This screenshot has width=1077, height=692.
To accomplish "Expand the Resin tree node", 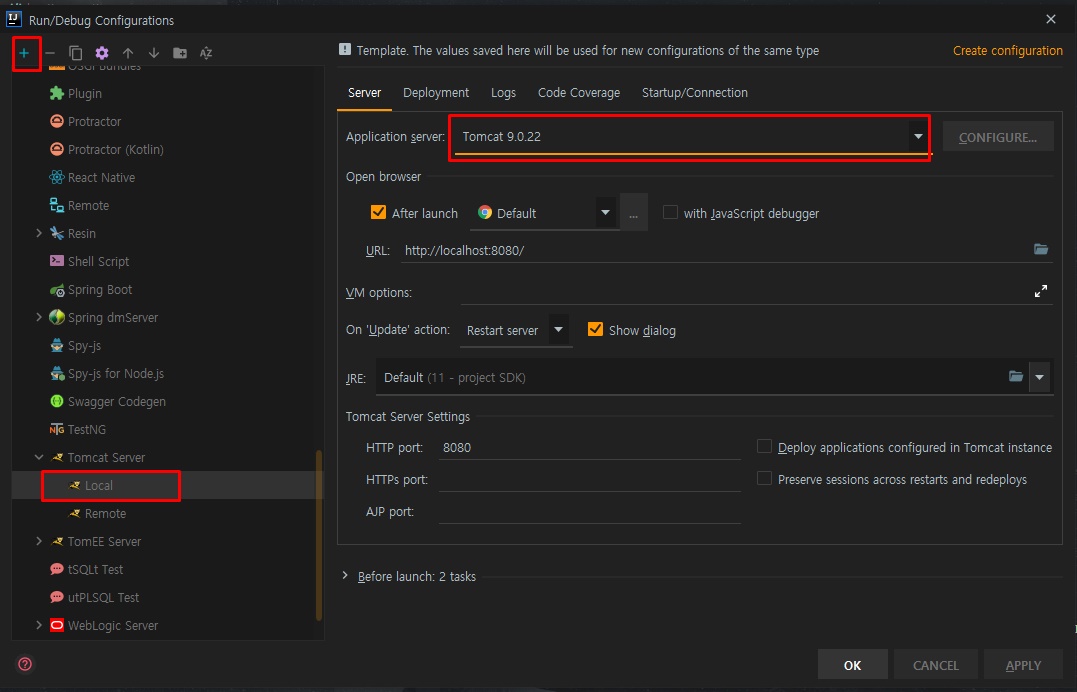I will pyautogui.click(x=39, y=234).
